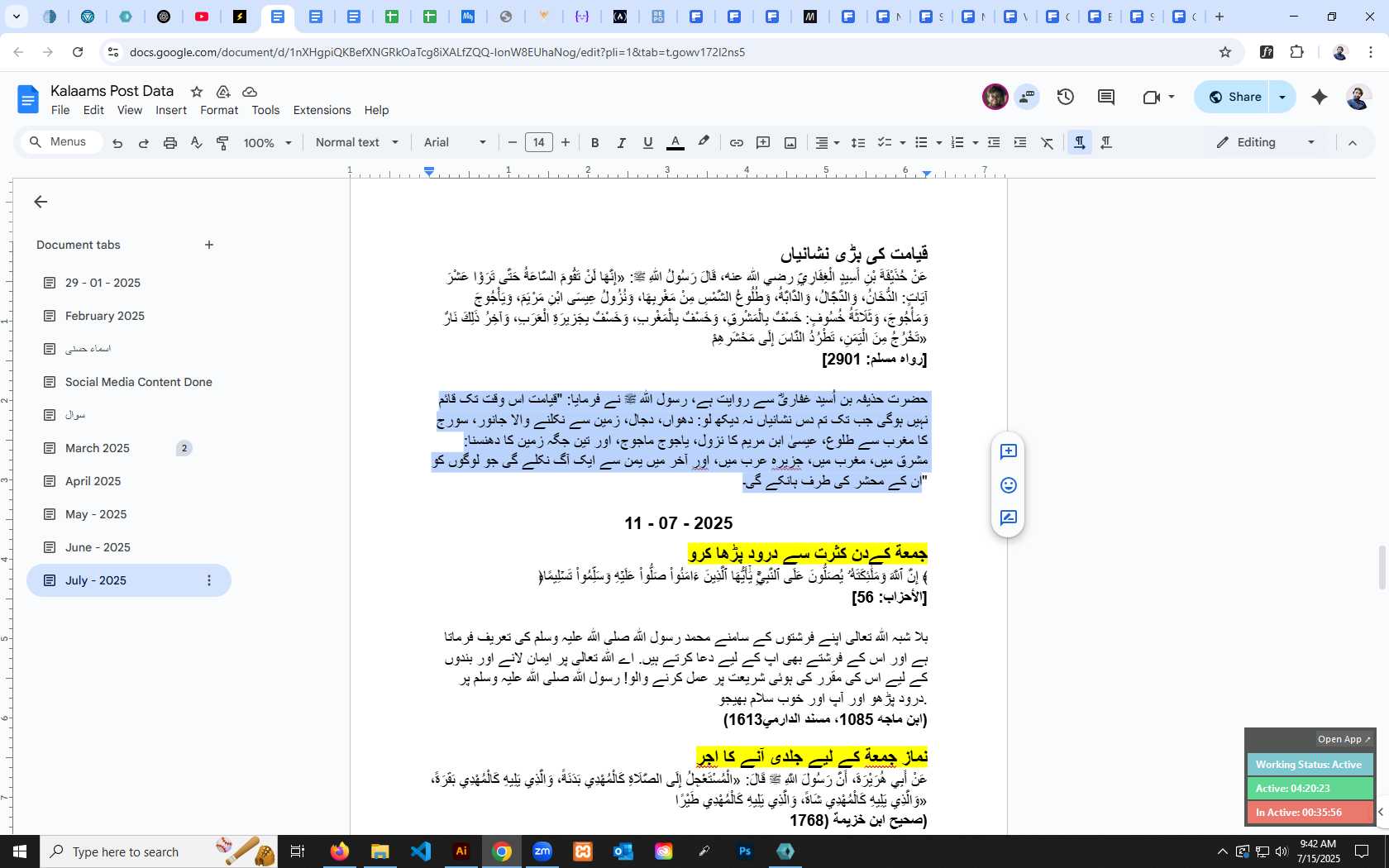This screenshot has width=1389, height=868.
Task: Open Share options dropdown arrow
Action: 1282,97
